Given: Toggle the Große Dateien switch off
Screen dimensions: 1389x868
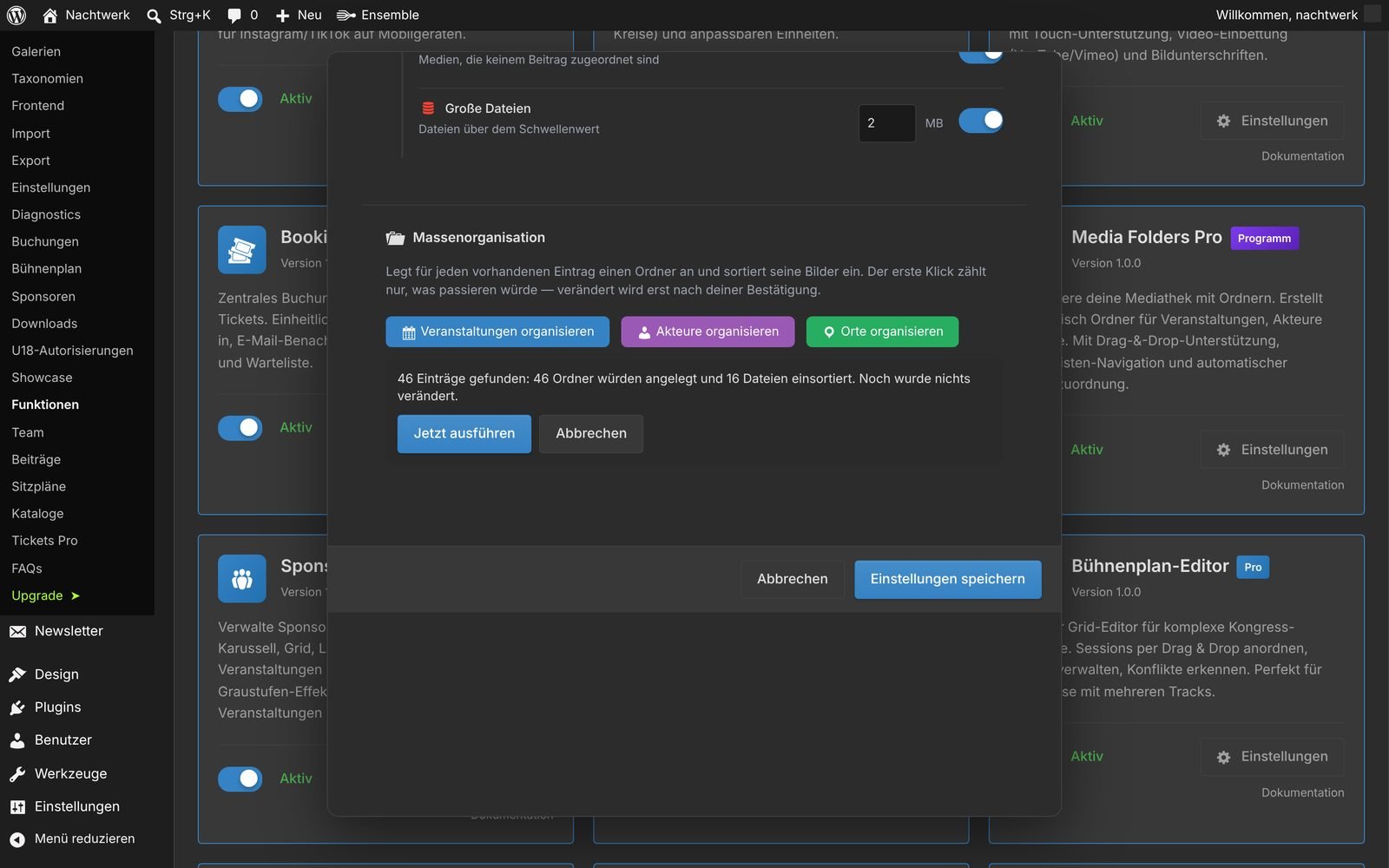Looking at the screenshot, I should 981,121.
